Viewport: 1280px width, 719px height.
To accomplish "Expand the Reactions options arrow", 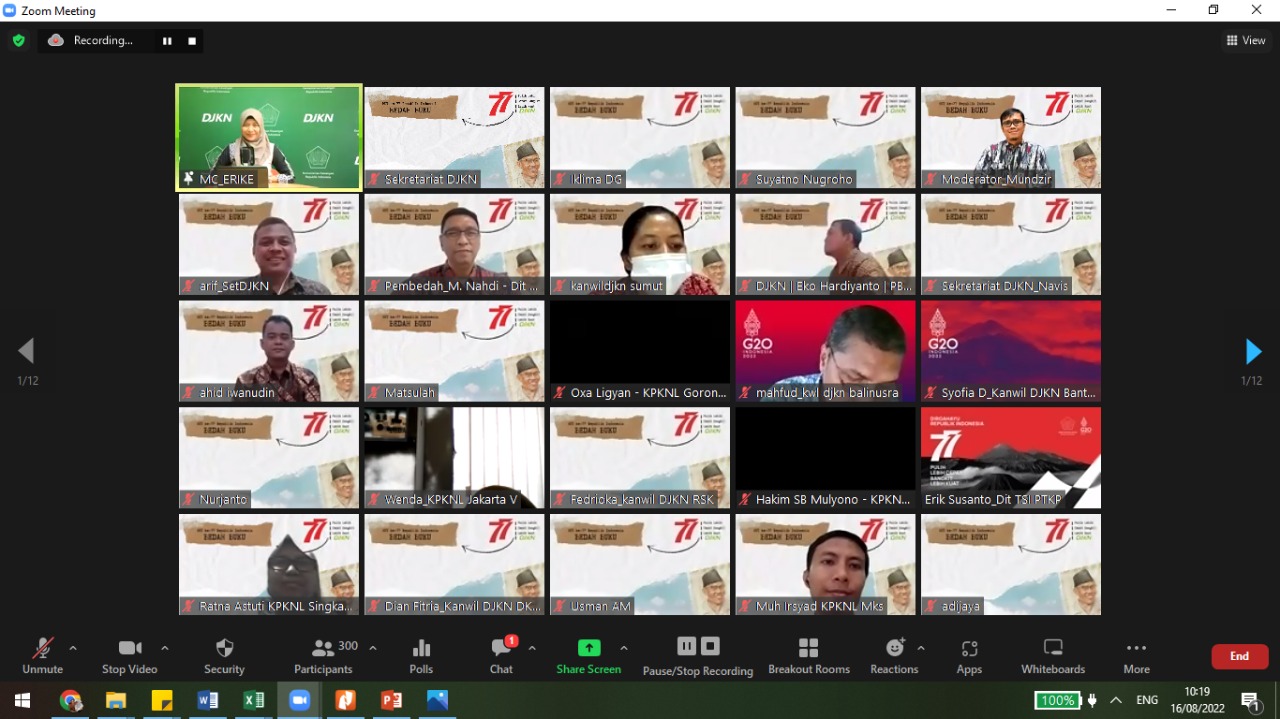I will [x=921, y=648].
